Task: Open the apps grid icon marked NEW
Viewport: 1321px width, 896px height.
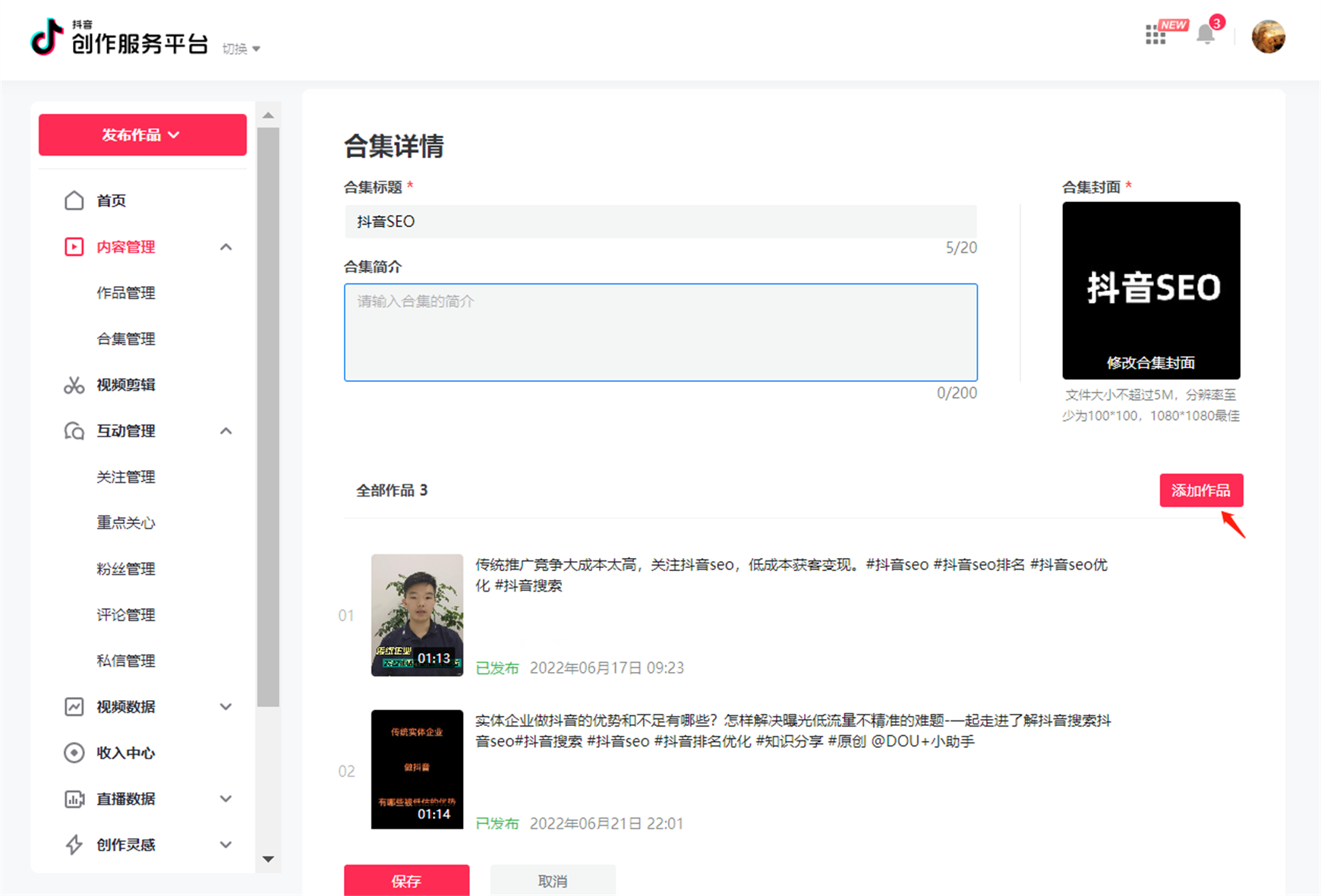Action: [x=1155, y=35]
